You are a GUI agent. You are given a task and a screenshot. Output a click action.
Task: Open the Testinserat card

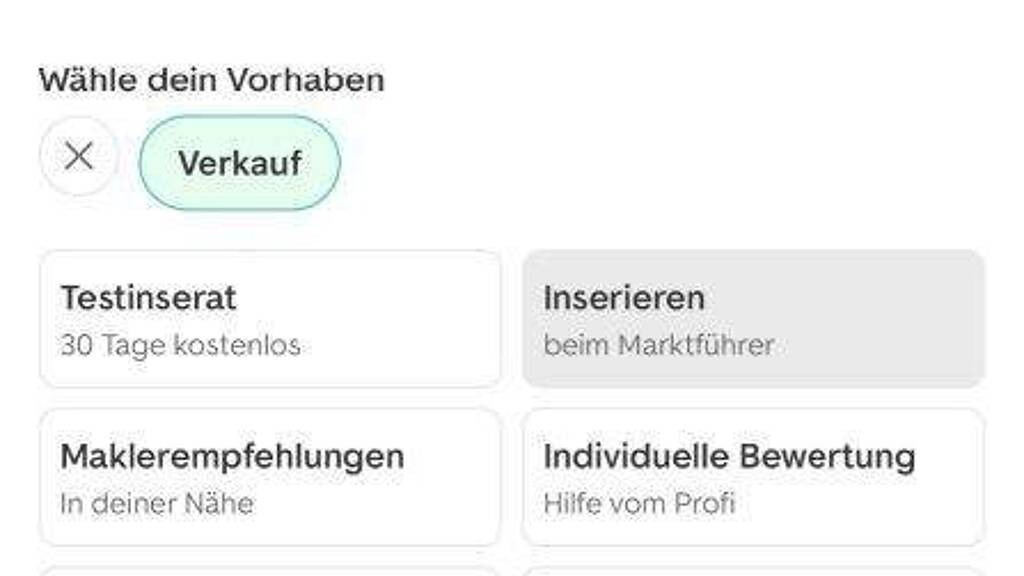[270, 319]
